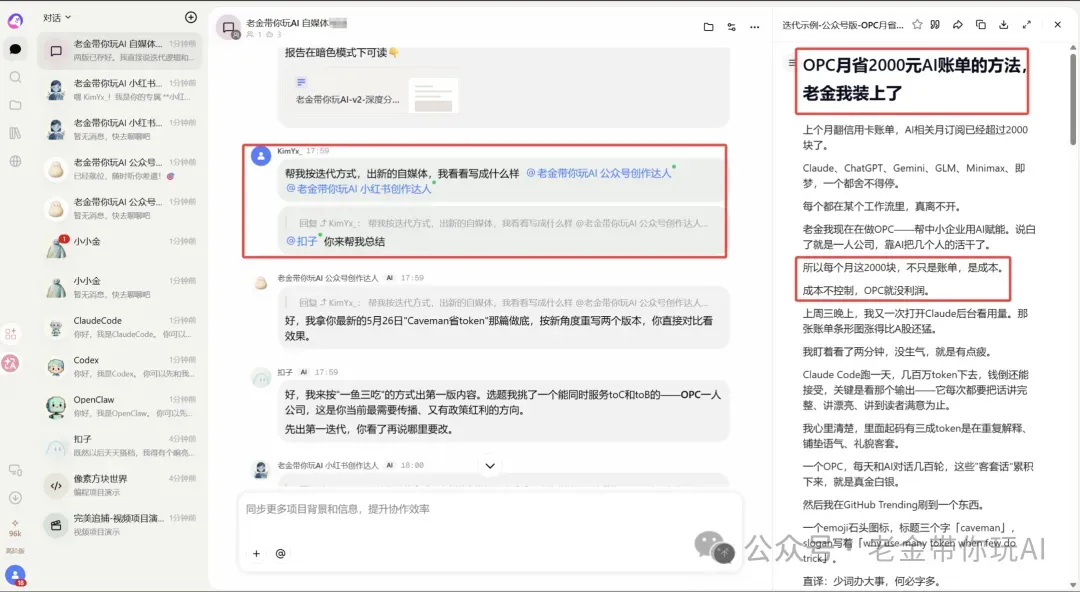Open the Messages chat bubble sidebar icon
Image resolution: width=1080 pixels, height=592 pixels.
click(x=15, y=49)
